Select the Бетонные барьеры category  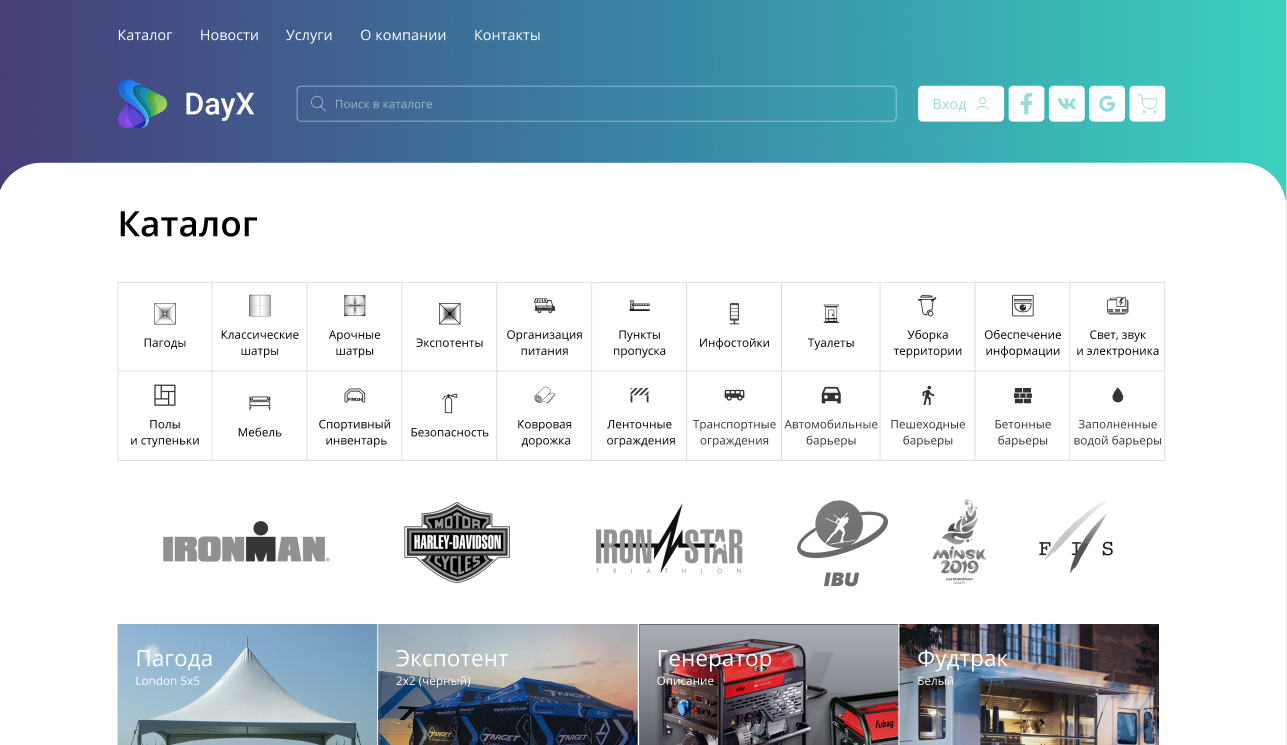[x=1023, y=416]
